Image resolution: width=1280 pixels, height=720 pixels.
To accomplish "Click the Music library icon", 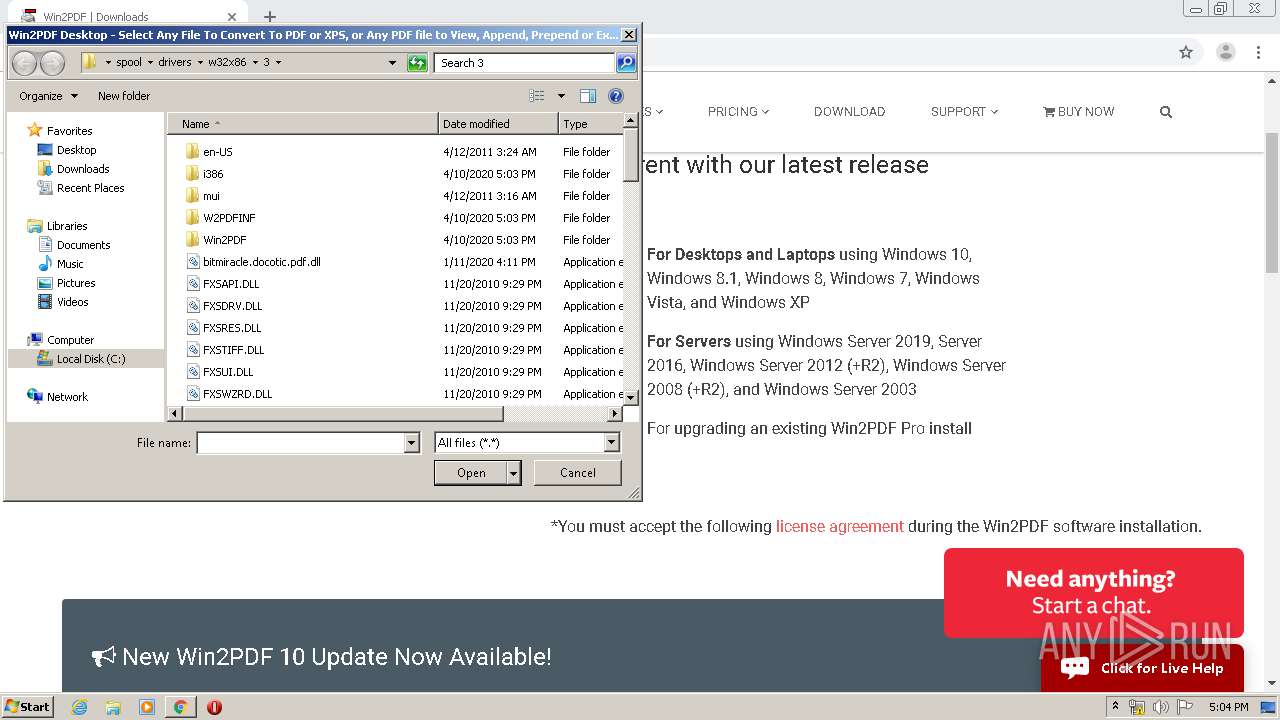I will tap(45, 264).
